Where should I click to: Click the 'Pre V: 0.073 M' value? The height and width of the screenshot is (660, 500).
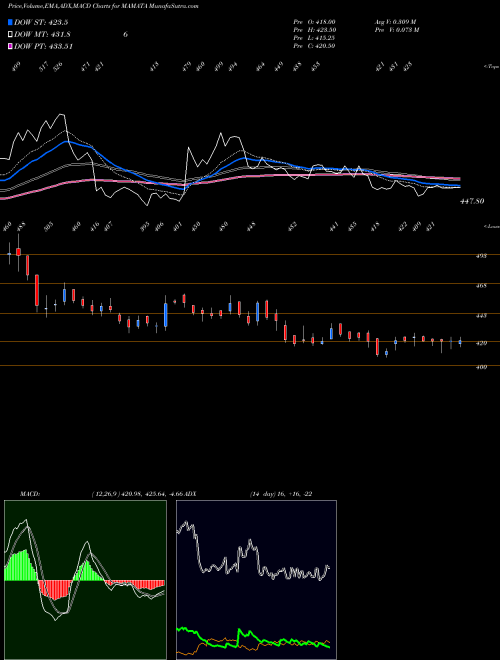click(397, 30)
